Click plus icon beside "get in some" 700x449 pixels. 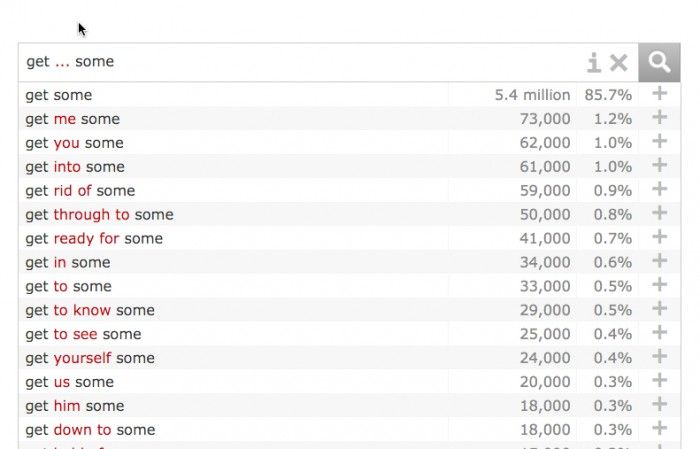(x=659, y=262)
